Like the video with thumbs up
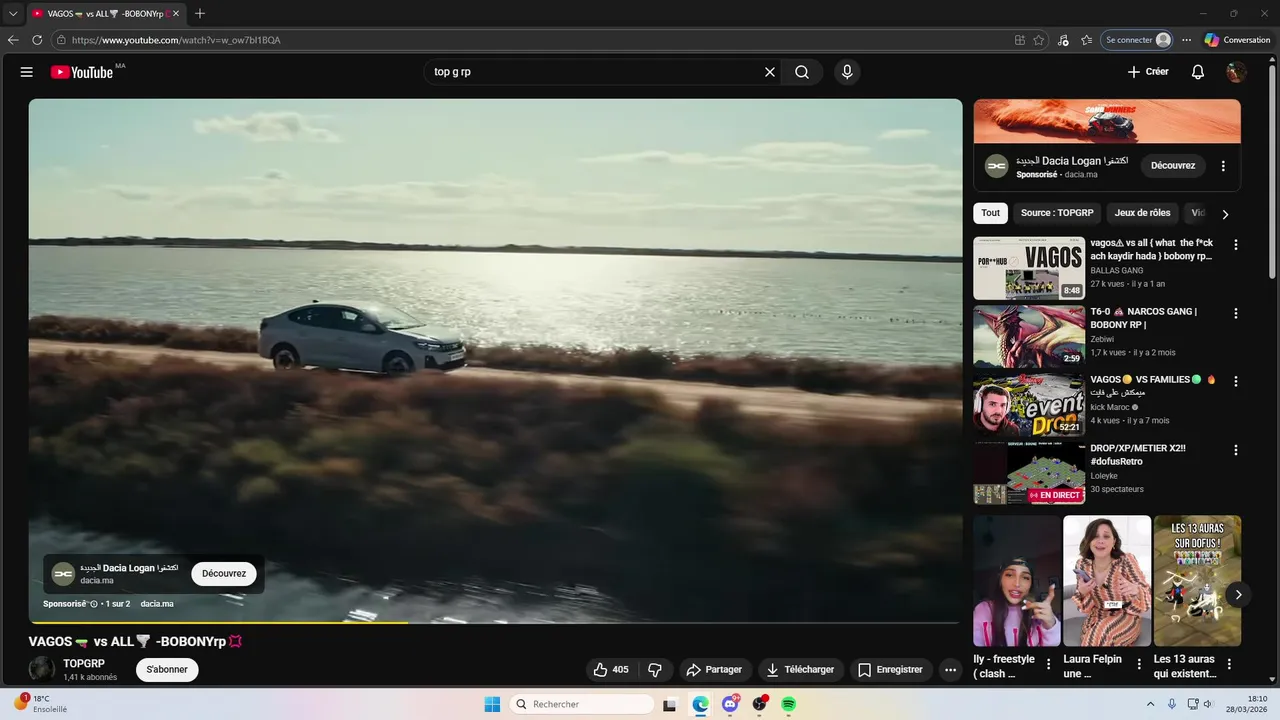Screen dimensions: 1280x720 coord(611,669)
